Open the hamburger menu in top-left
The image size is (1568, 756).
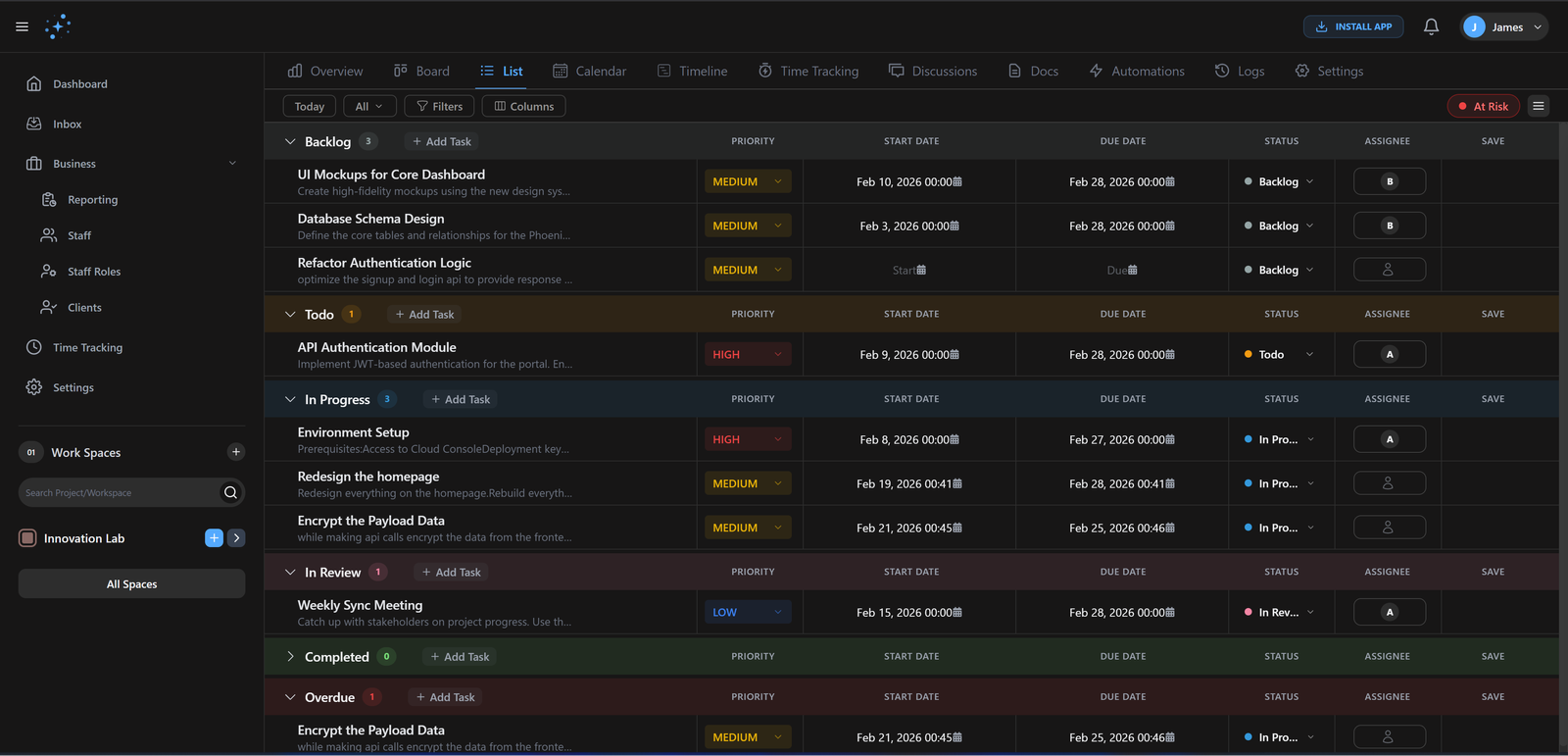tap(22, 26)
